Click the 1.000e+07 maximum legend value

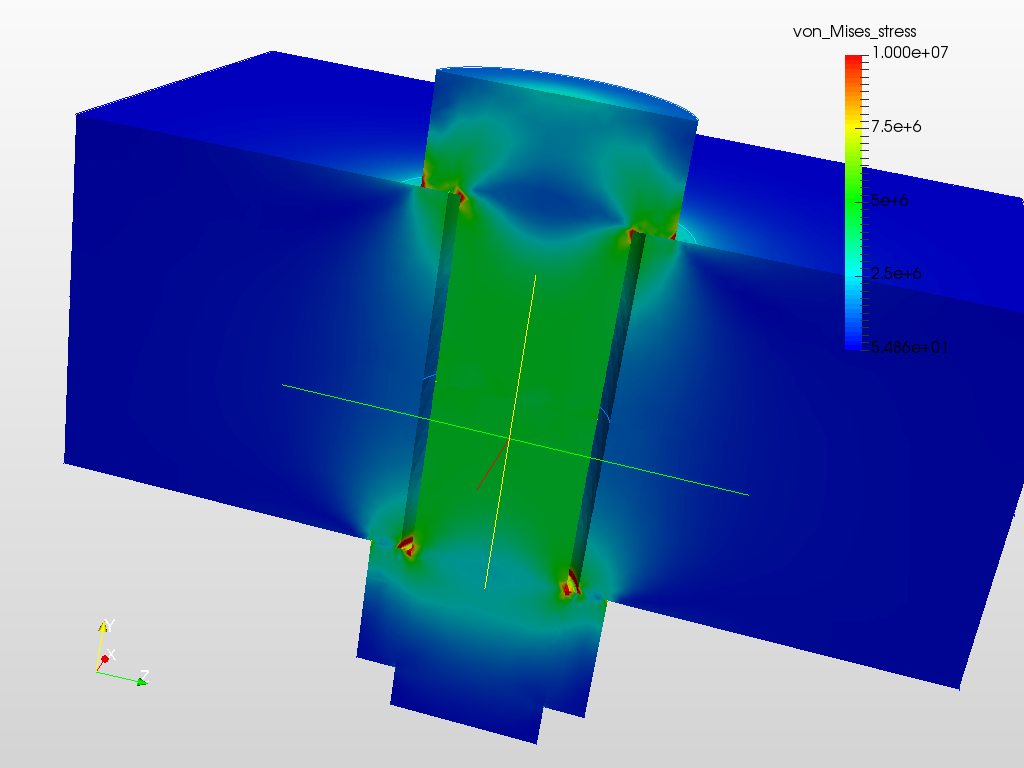tap(910, 52)
